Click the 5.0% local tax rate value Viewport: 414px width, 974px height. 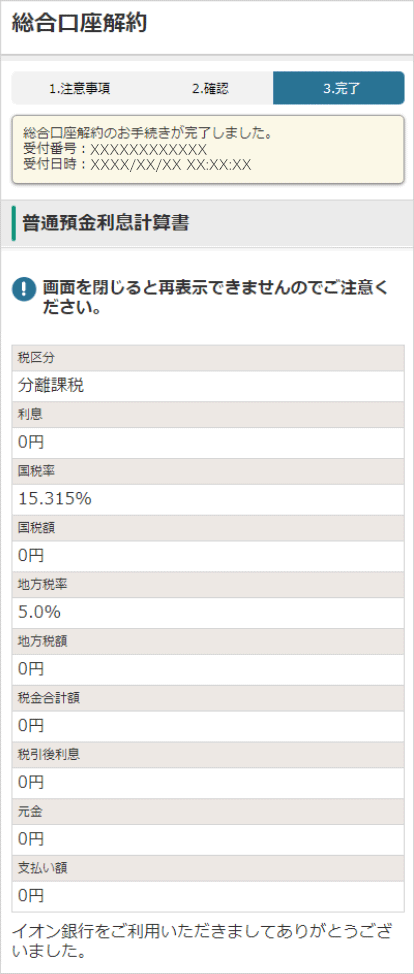(39, 612)
